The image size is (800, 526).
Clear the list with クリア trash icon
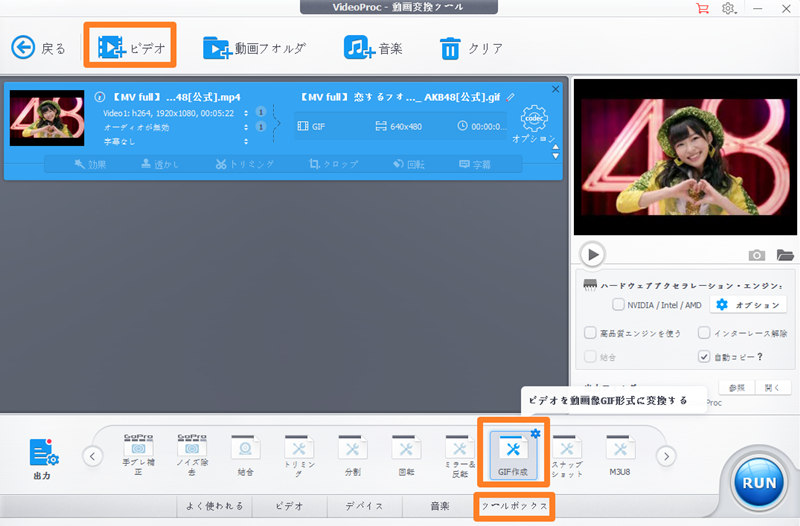pyautogui.click(x=451, y=48)
